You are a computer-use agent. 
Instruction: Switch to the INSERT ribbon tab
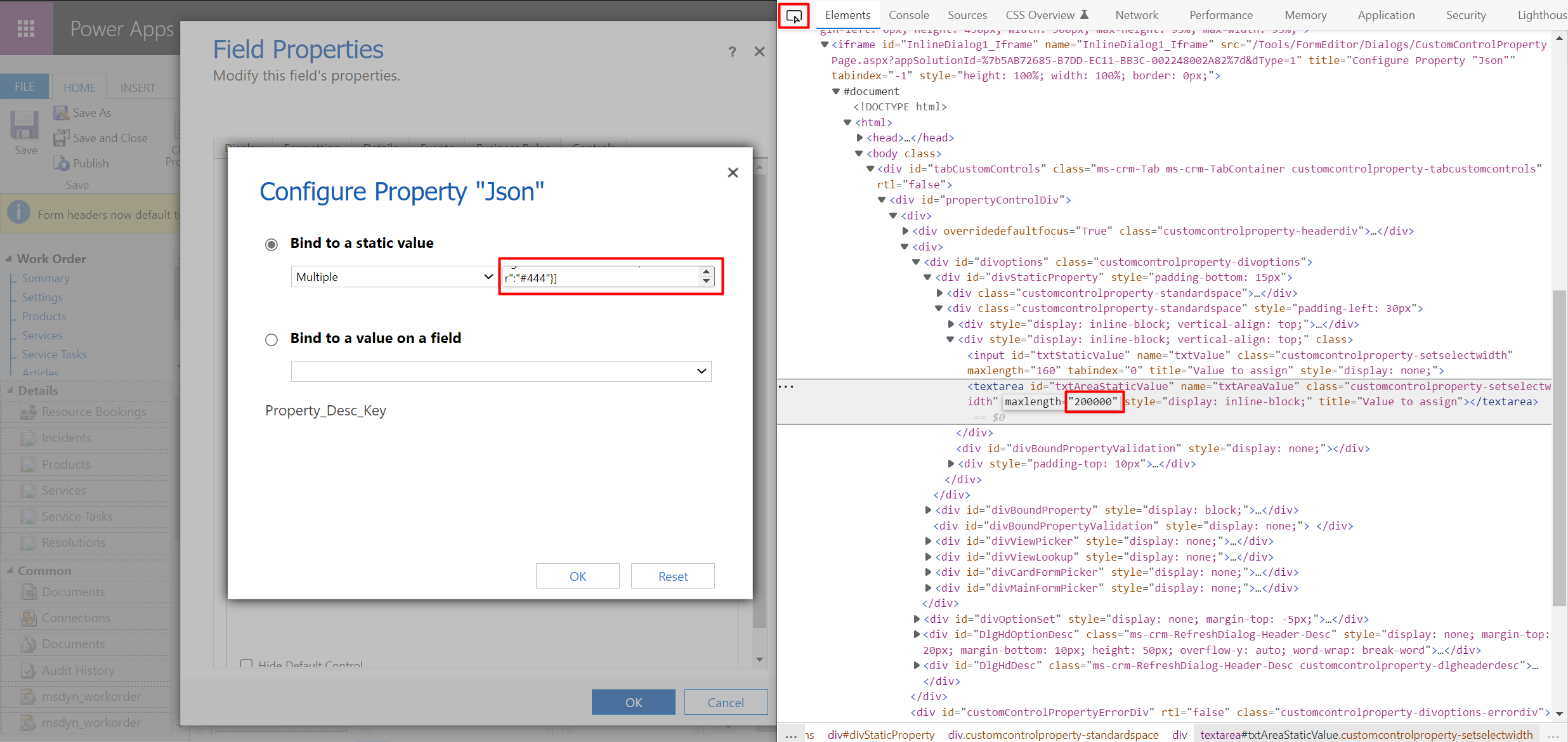tap(138, 88)
